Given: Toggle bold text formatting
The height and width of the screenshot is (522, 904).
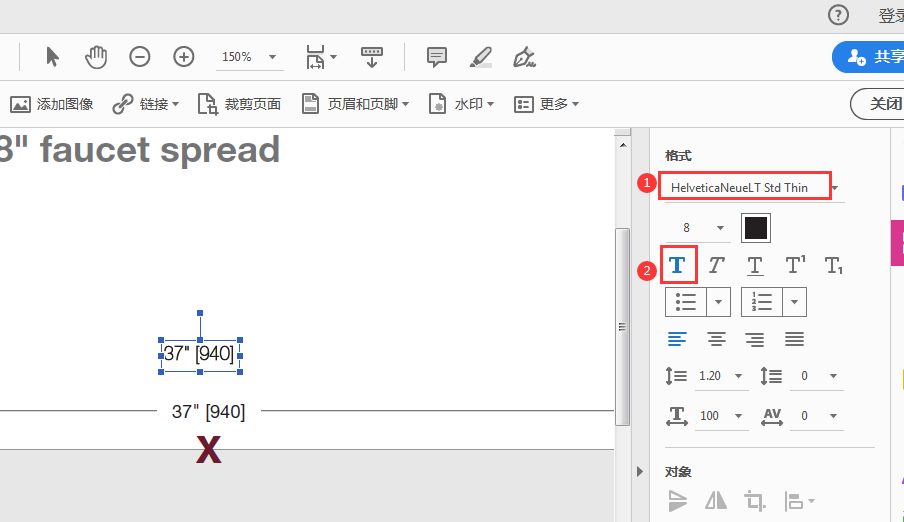Looking at the screenshot, I should (677, 265).
